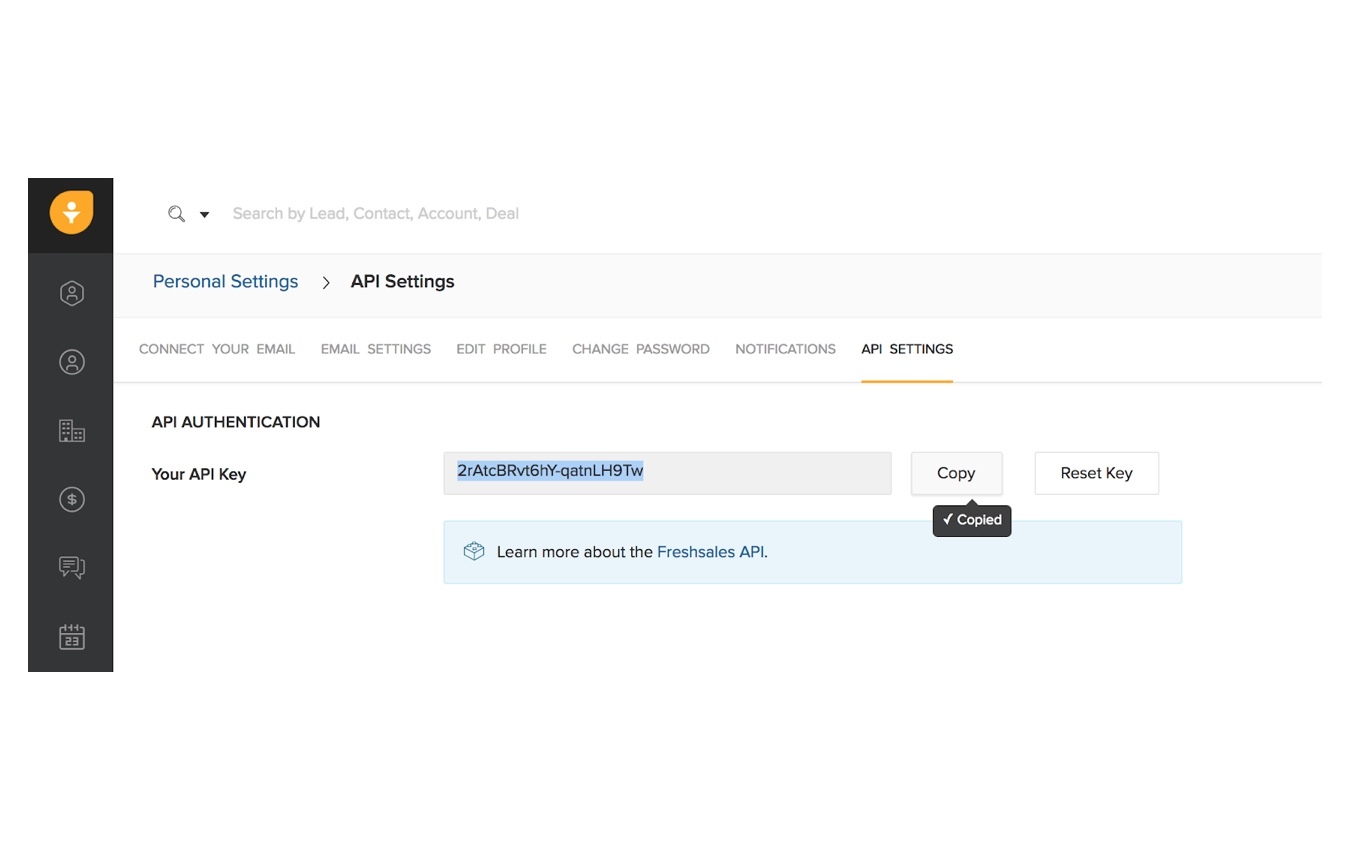This screenshot has height=850, width=1350.
Task: Open the Calendar icon in sidebar
Action: click(x=71, y=637)
